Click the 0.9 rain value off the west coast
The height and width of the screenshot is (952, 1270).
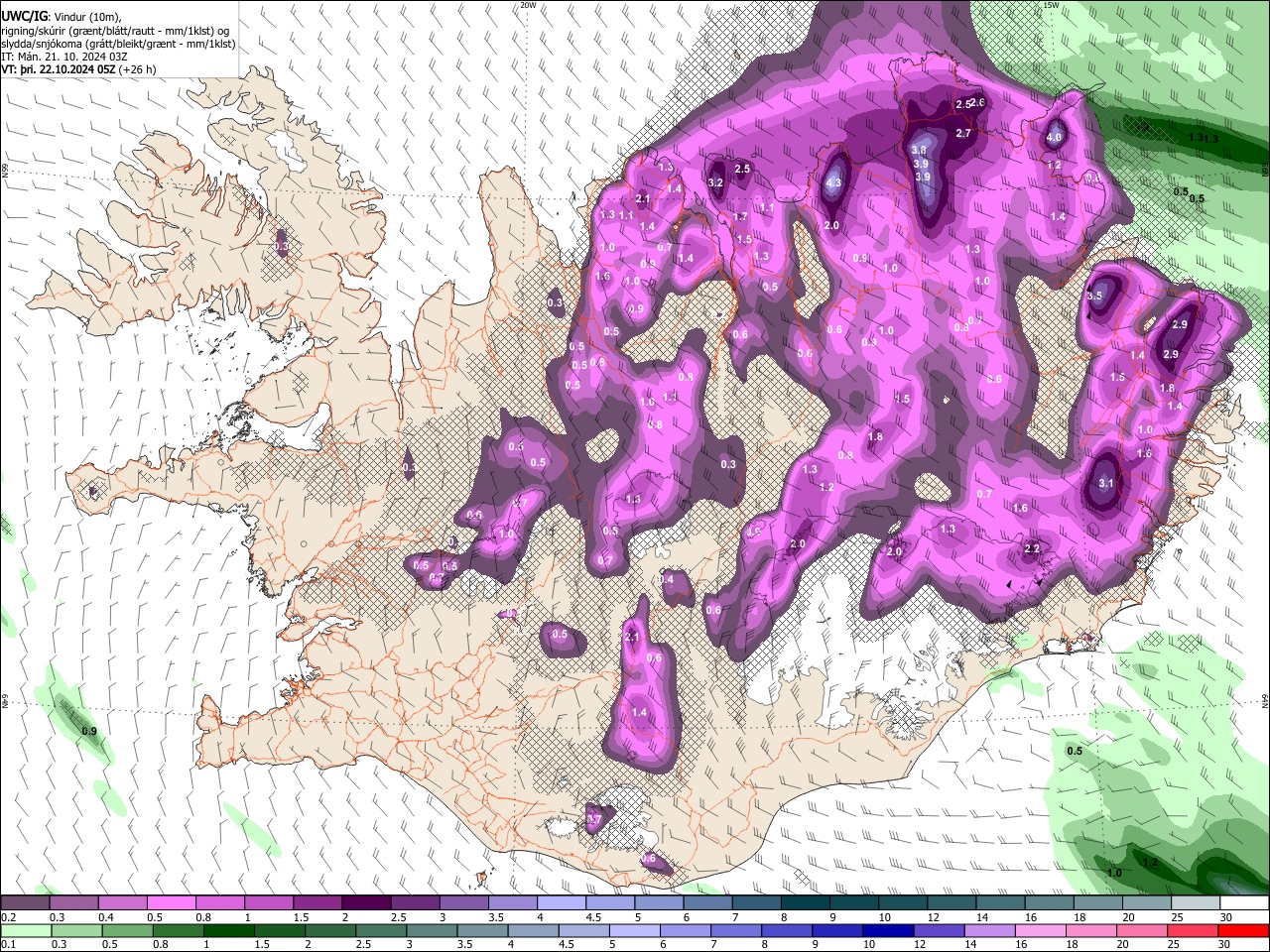[x=89, y=731]
